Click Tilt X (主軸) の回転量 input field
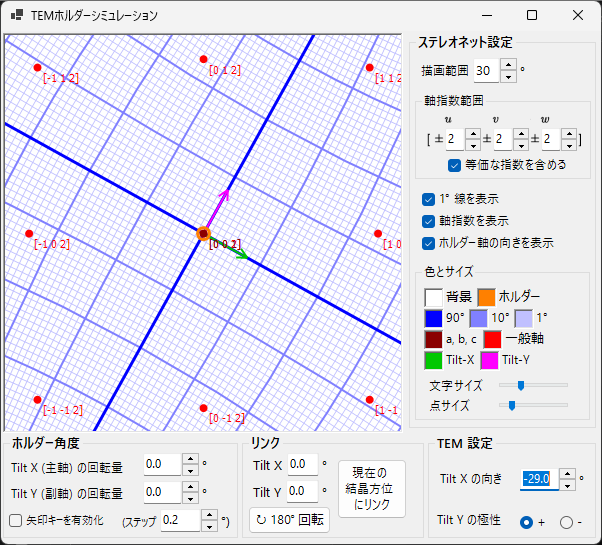Viewport: 602px width, 545px height. coord(162,465)
